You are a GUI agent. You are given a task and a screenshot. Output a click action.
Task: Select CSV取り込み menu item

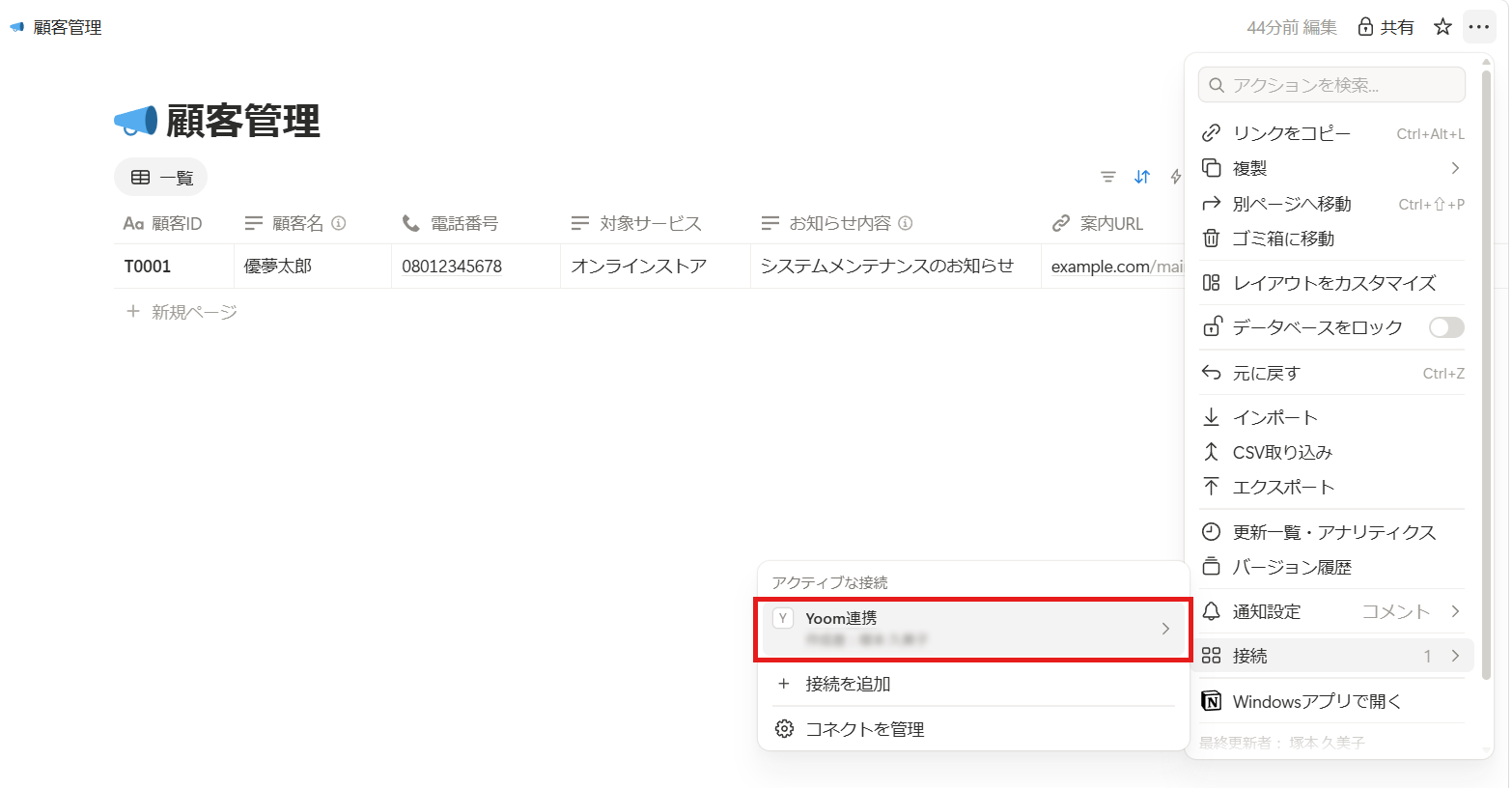pyautogui.click(x=1332, y=452)
